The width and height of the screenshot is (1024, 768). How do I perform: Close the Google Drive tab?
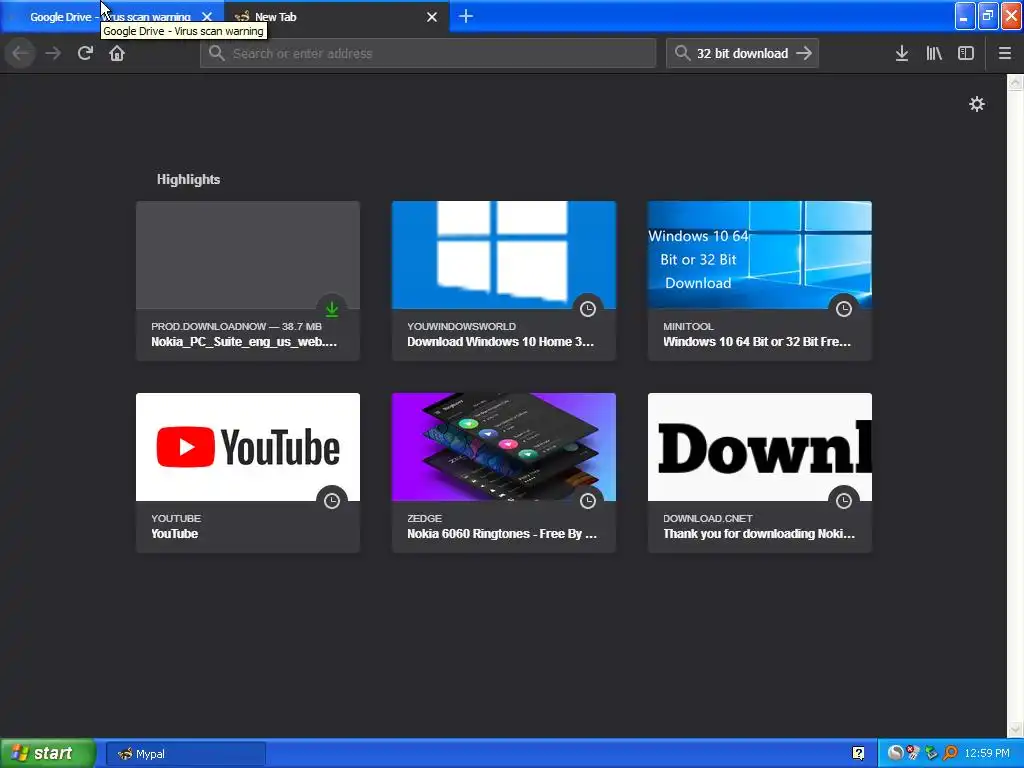pos(207,17)
